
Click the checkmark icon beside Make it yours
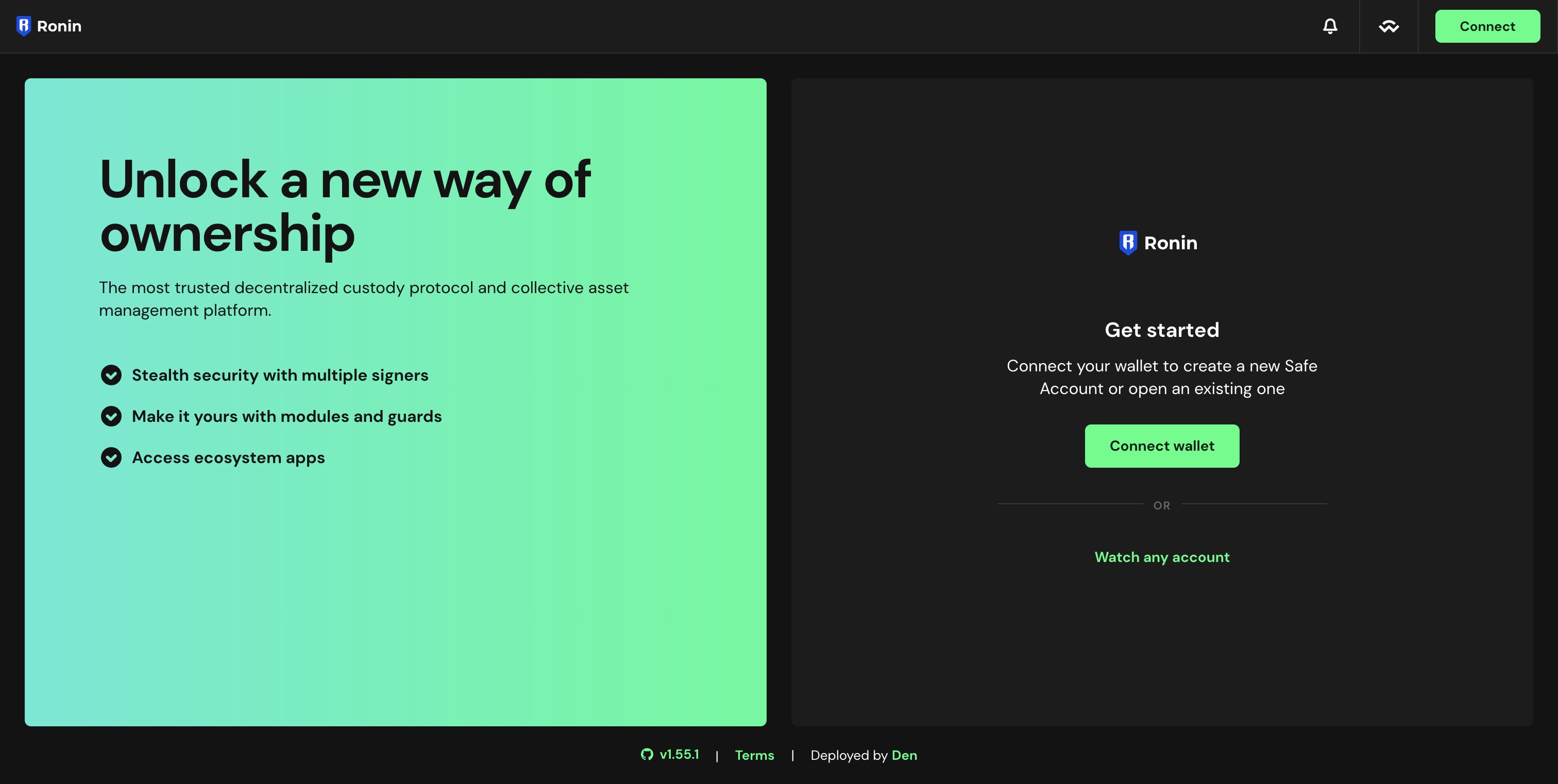(111, 417)
